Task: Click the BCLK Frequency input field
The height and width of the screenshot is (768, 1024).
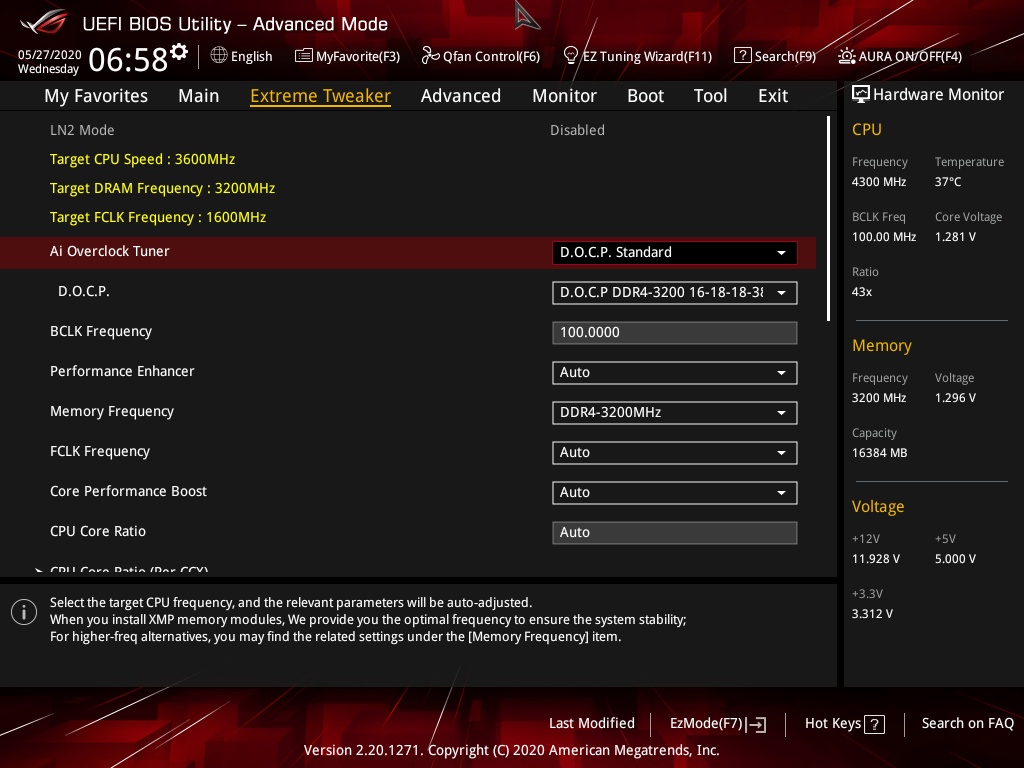Action: click(674, 333)
